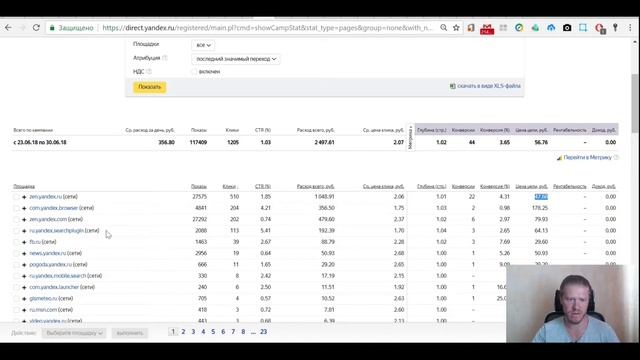Click the blue cloud home extension icon
Screen dimensions: 640x360
tap(551, 28)
